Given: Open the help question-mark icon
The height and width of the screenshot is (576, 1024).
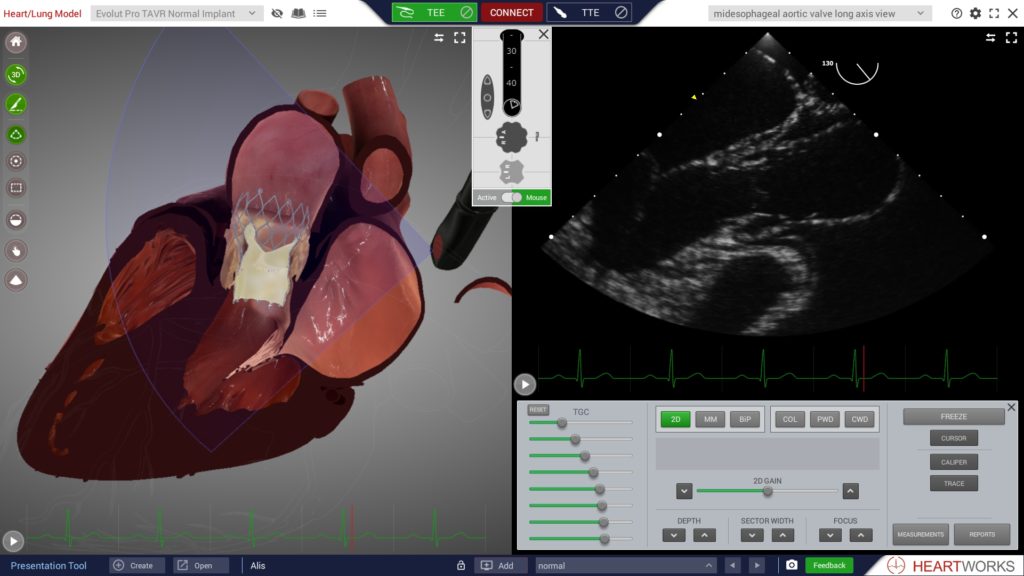Looking at the screenshot, I should 957,13.
